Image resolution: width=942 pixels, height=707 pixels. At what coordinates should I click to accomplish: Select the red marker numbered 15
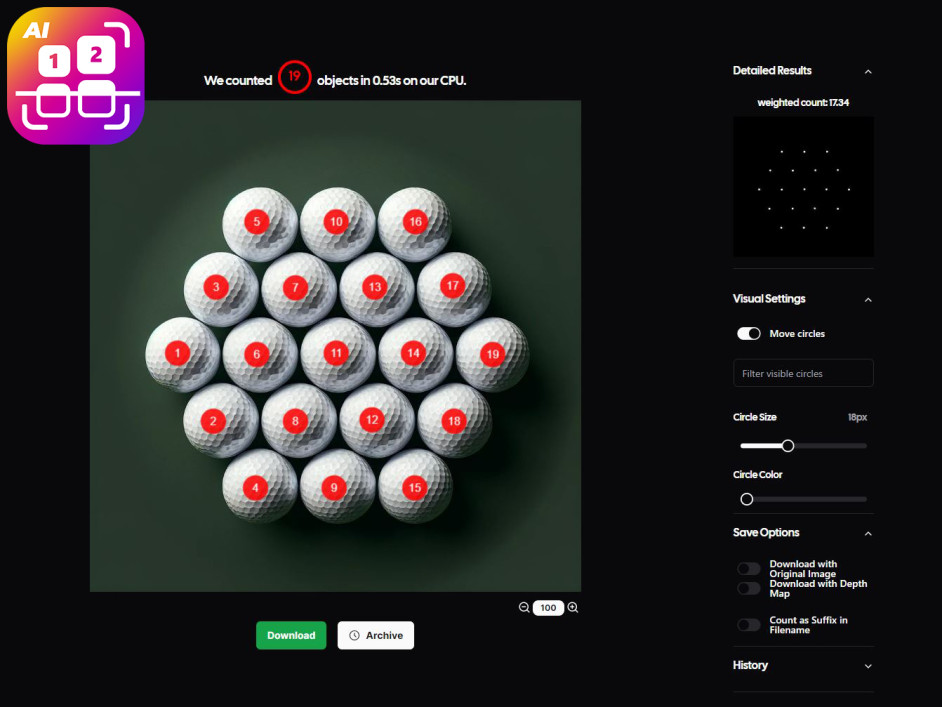pyautogui.click(x=415, y=487)
